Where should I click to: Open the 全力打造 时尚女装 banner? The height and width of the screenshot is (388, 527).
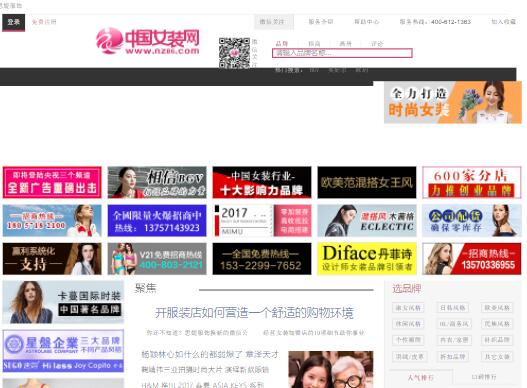(x=453, y=102)
